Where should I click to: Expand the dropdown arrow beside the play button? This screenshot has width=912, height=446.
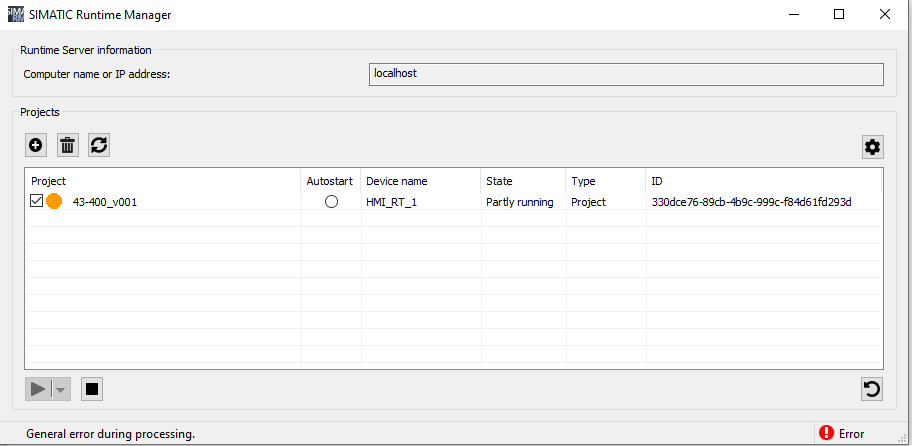61,390
